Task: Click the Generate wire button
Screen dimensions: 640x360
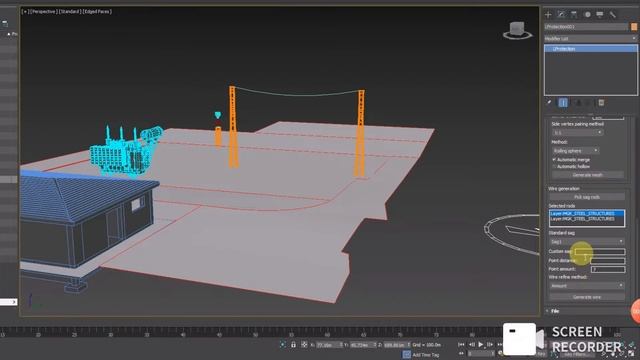Action: tap(587, 297)
